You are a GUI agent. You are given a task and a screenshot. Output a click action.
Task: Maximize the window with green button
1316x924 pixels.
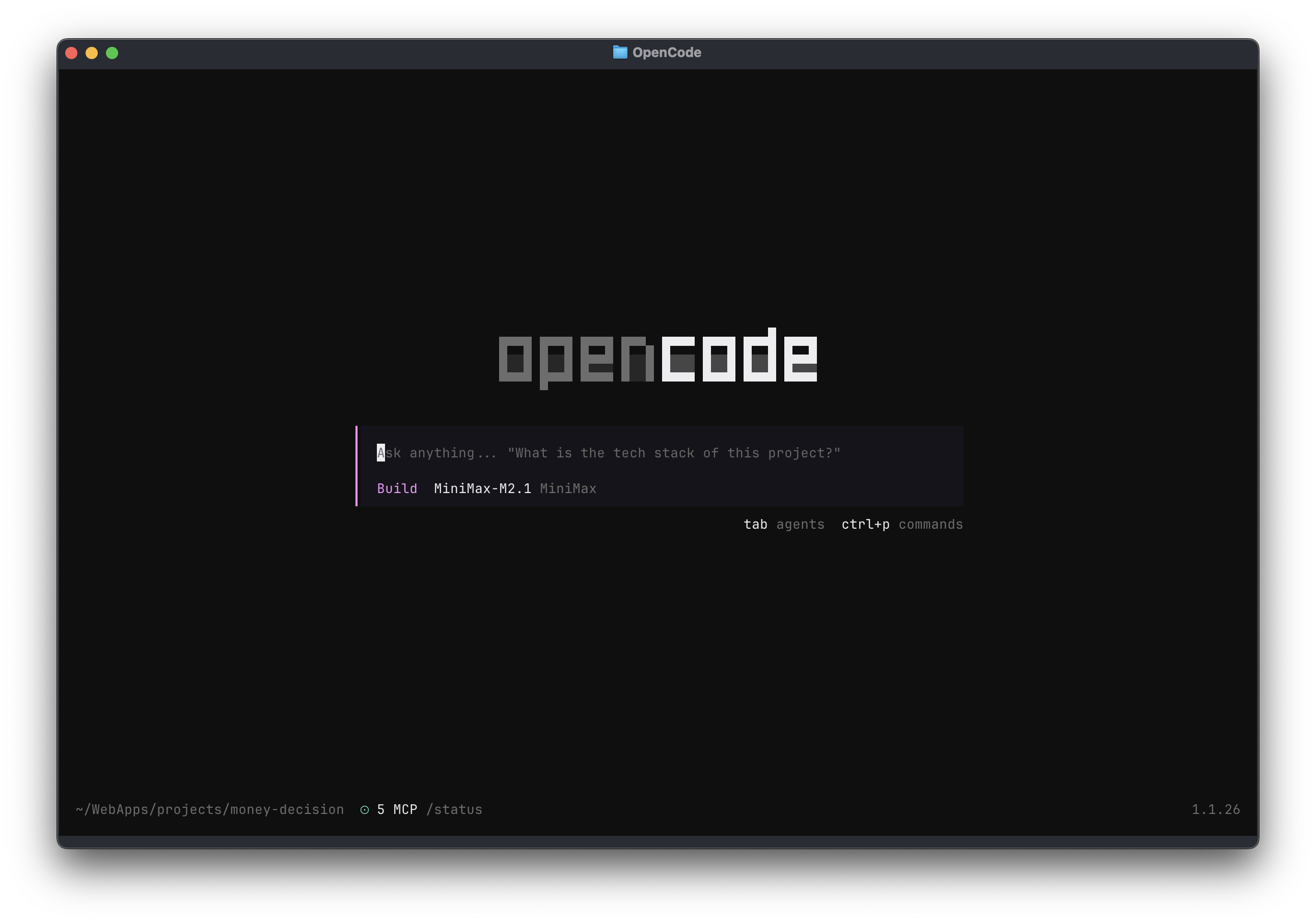[x=113, y=53]
